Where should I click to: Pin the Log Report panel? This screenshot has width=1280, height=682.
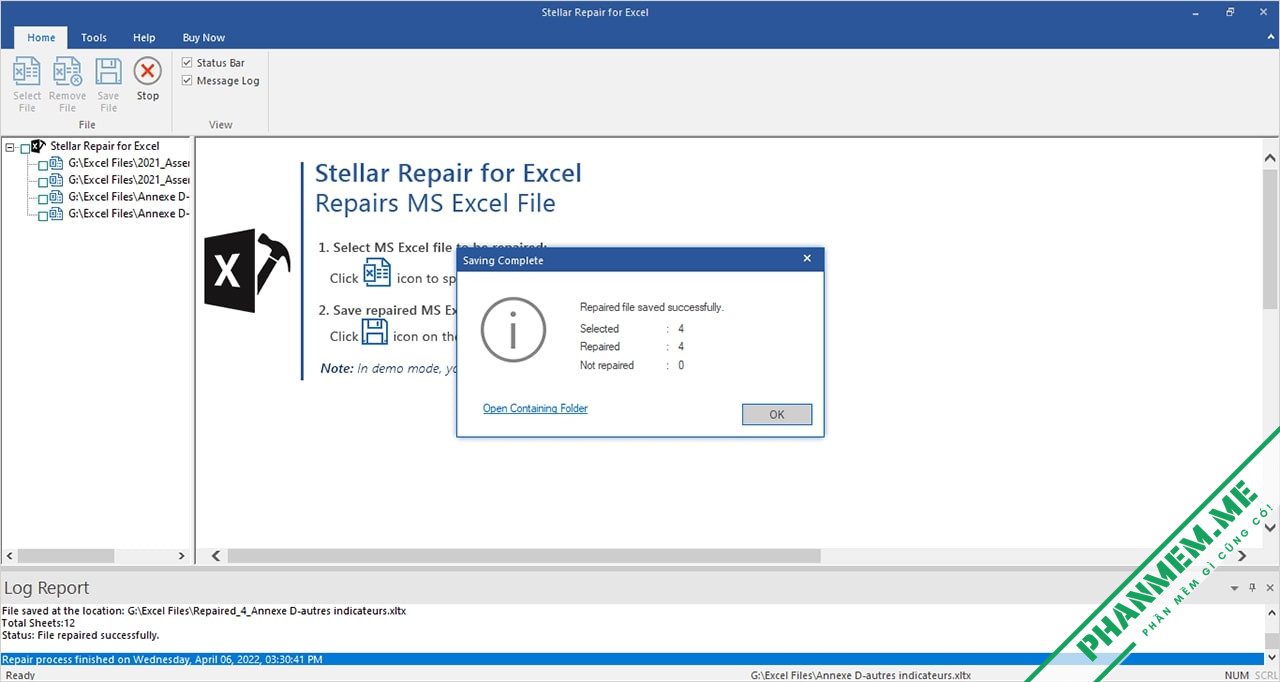(1251, 588)
